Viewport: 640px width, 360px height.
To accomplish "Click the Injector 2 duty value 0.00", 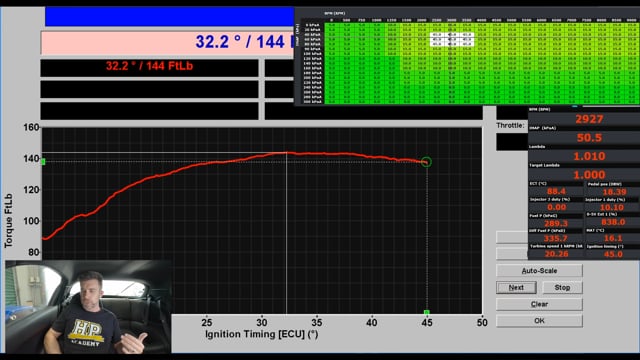I will click(x=556, y=207).
